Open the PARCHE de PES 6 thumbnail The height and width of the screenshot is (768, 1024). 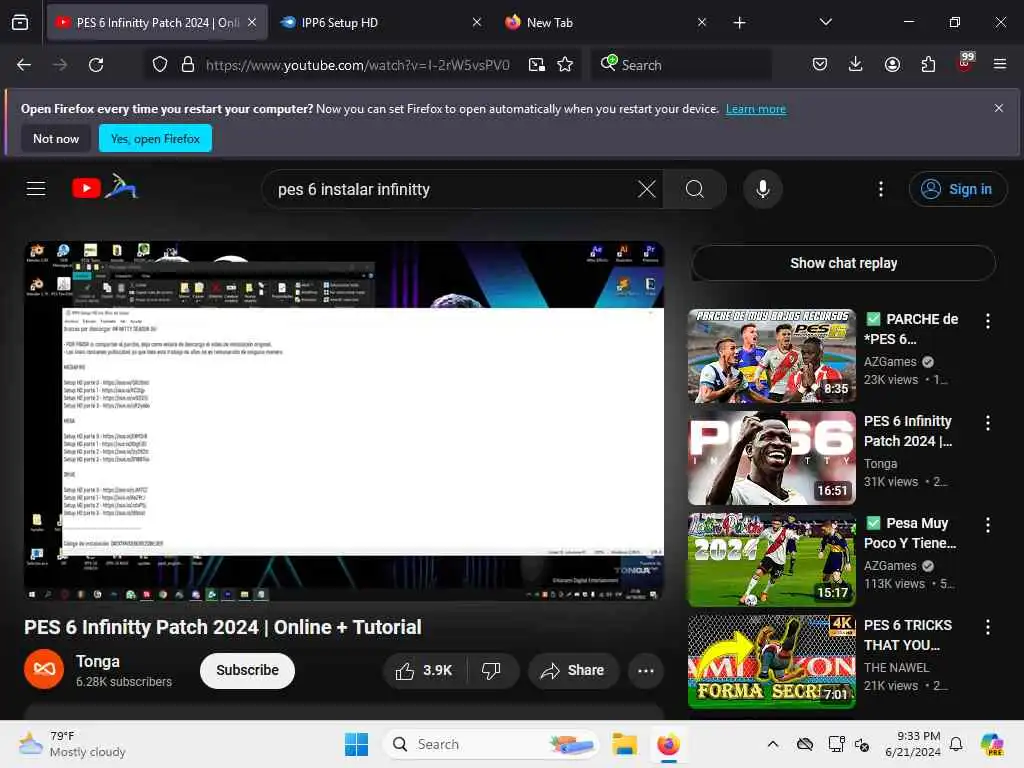tap(772, 356)
